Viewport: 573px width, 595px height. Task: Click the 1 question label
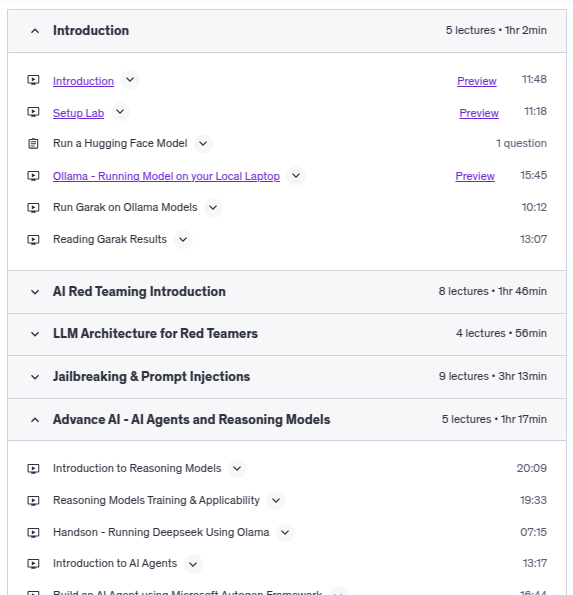tap(521, 143)
